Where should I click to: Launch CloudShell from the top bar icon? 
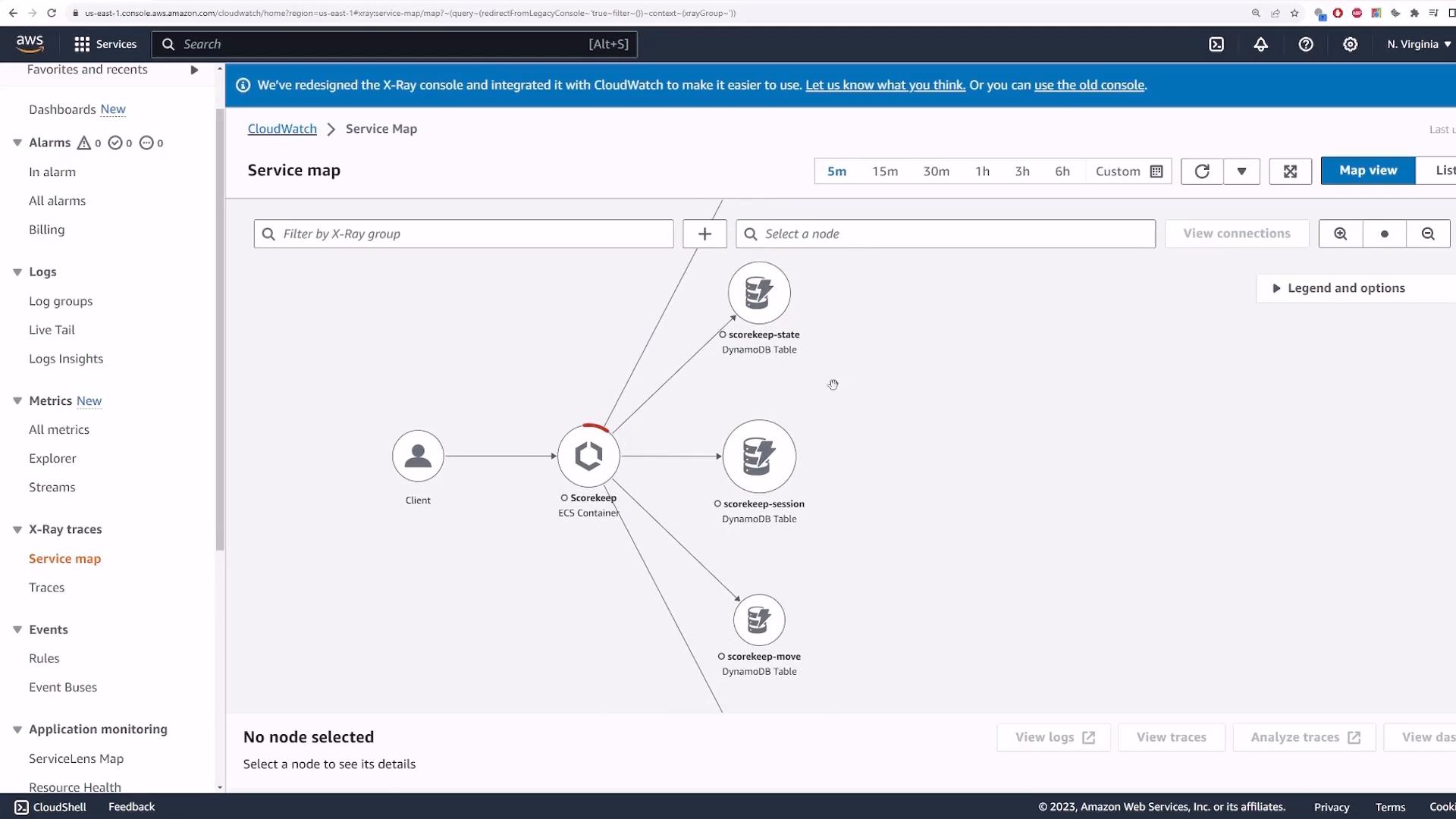click(x=1216, y=44)
